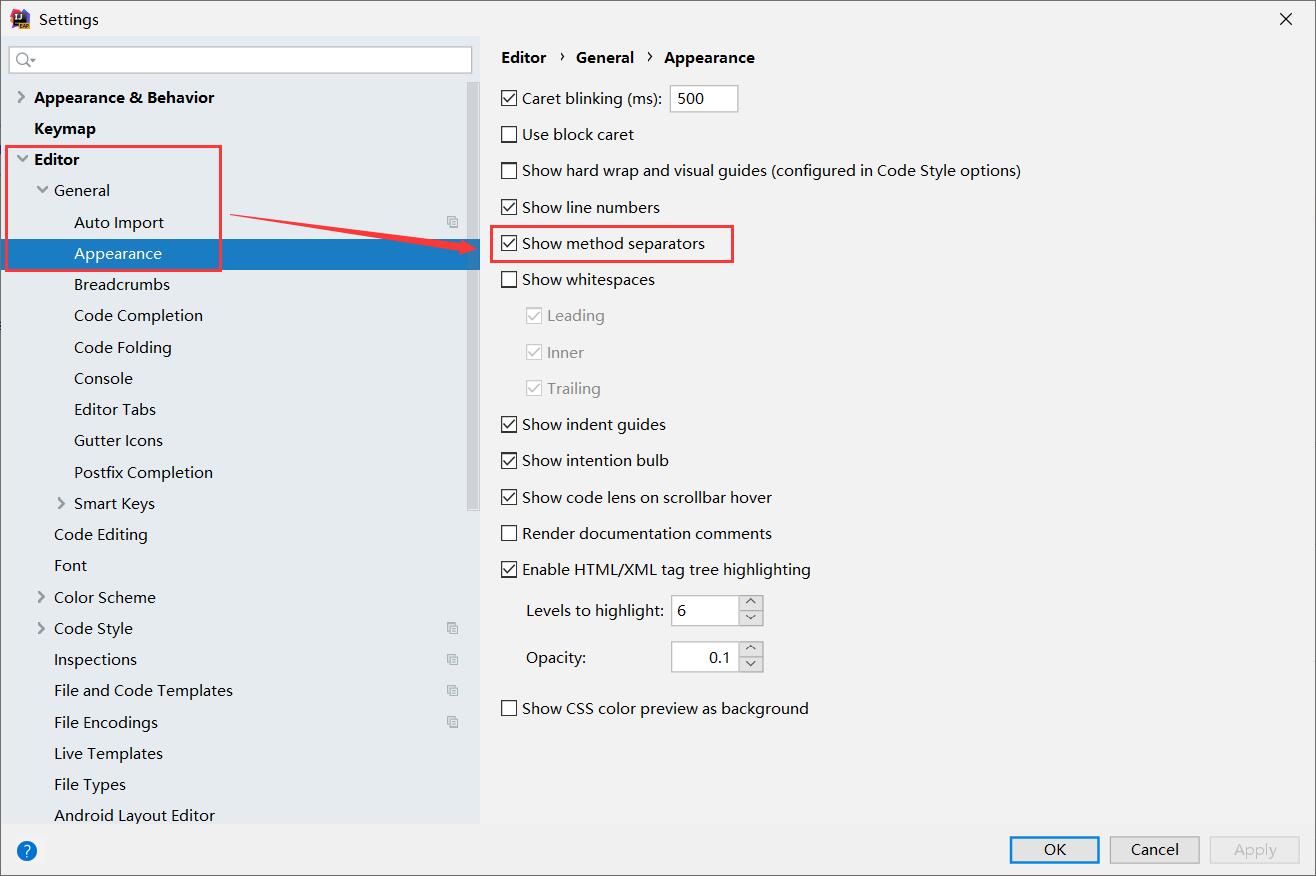The height and width of the screenshot is (876, 1316).
Task: Enable Show hard wrap and visual guides
Action: click(x=509, y=170)
